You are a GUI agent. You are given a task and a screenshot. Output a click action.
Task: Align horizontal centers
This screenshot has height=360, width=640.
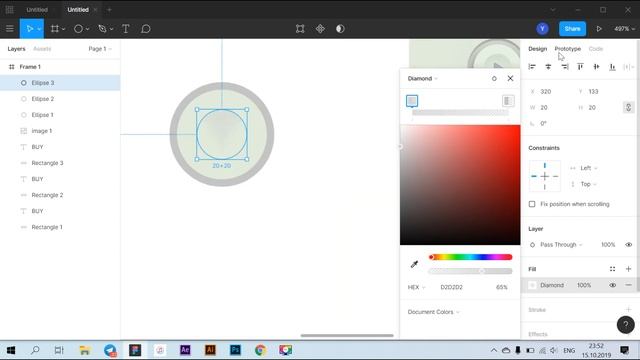[548, 67]
